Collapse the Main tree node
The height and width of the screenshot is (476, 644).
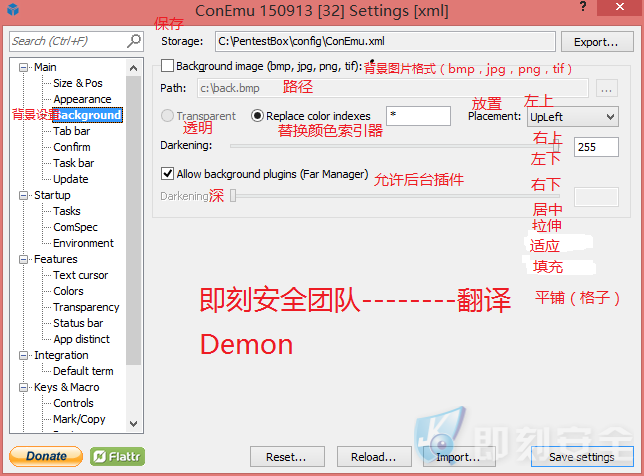[23, 67]
